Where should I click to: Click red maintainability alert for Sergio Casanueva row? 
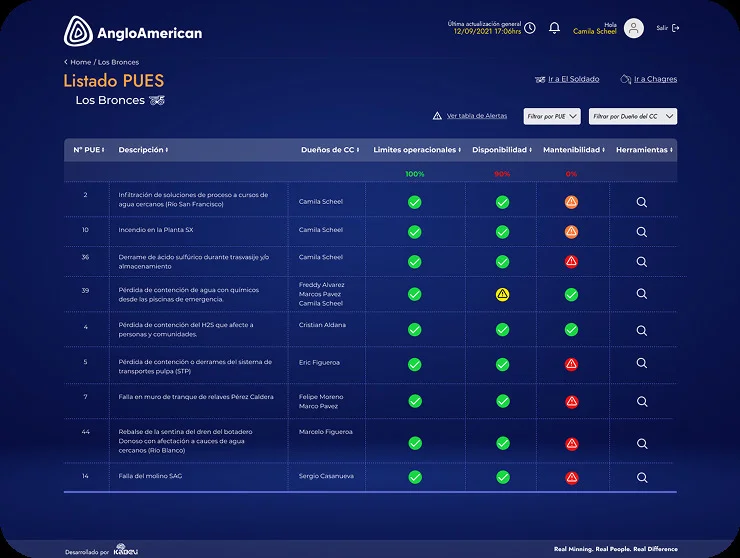click(x=572, y=478)
